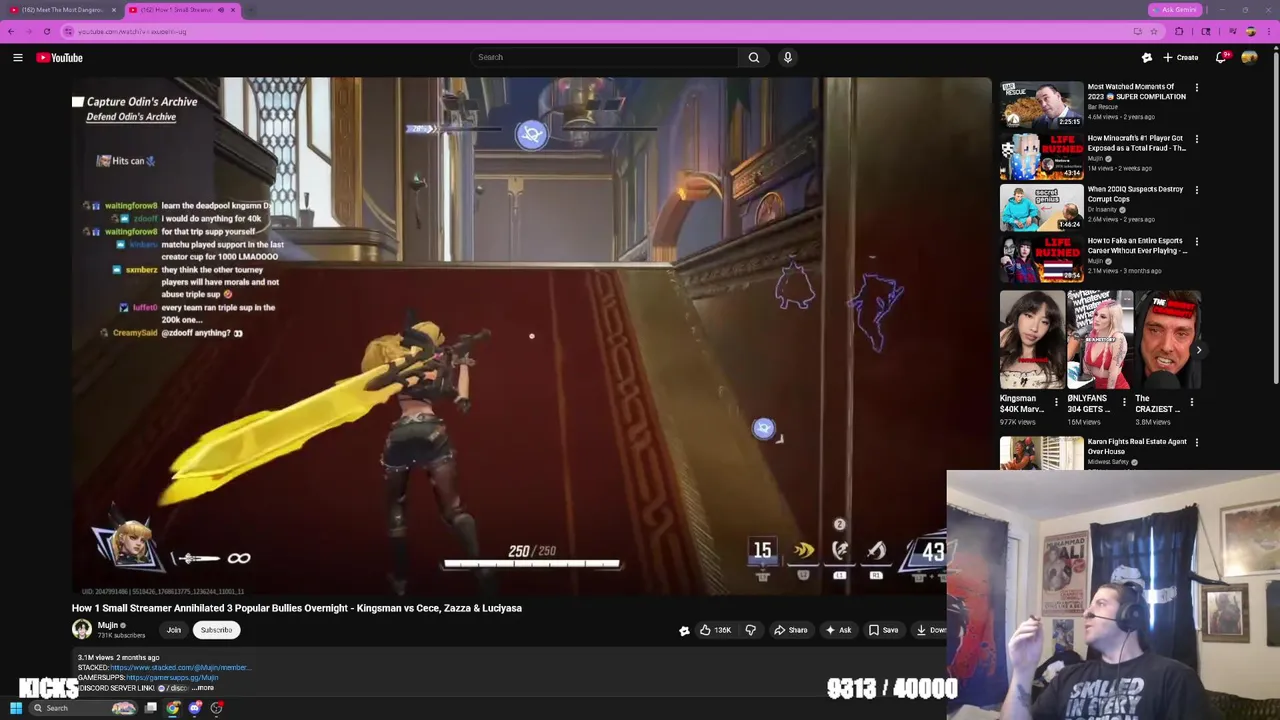Image resolution: width=1280 pixels, height=720 pixels.
Task: Open YouTube notifications bell
Action: click(x=1220, y=57)
